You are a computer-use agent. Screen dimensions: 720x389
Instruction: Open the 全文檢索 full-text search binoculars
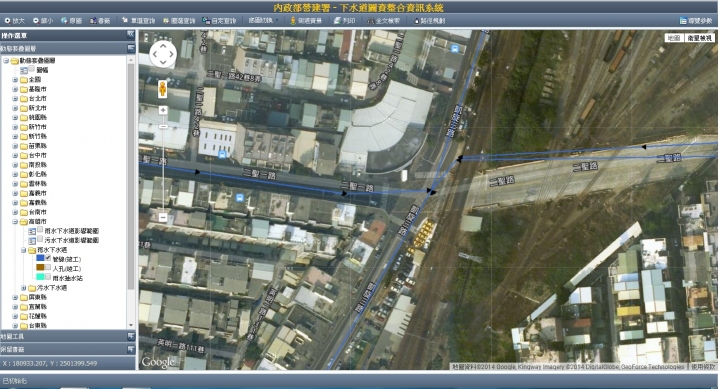pos(383,21)
